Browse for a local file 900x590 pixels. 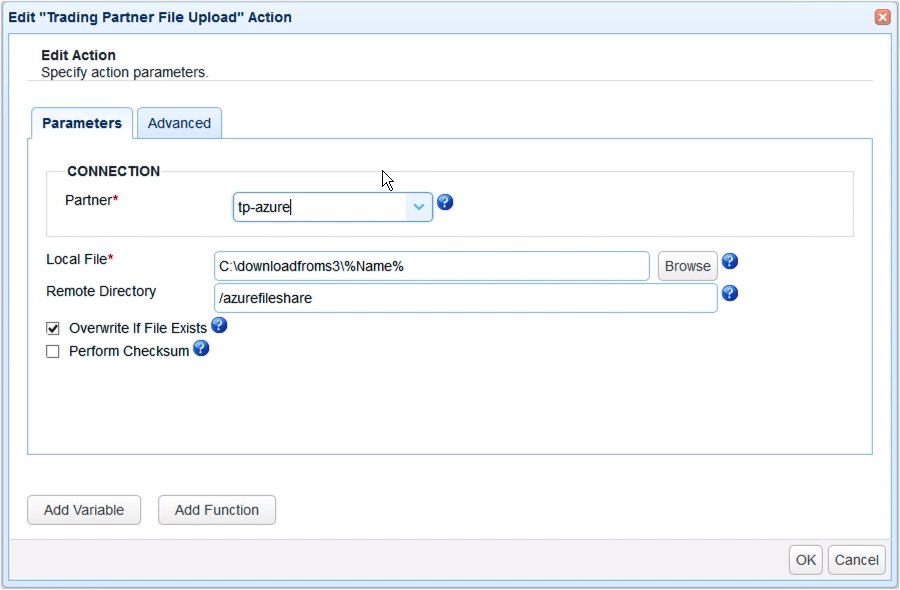click(687, 265)
